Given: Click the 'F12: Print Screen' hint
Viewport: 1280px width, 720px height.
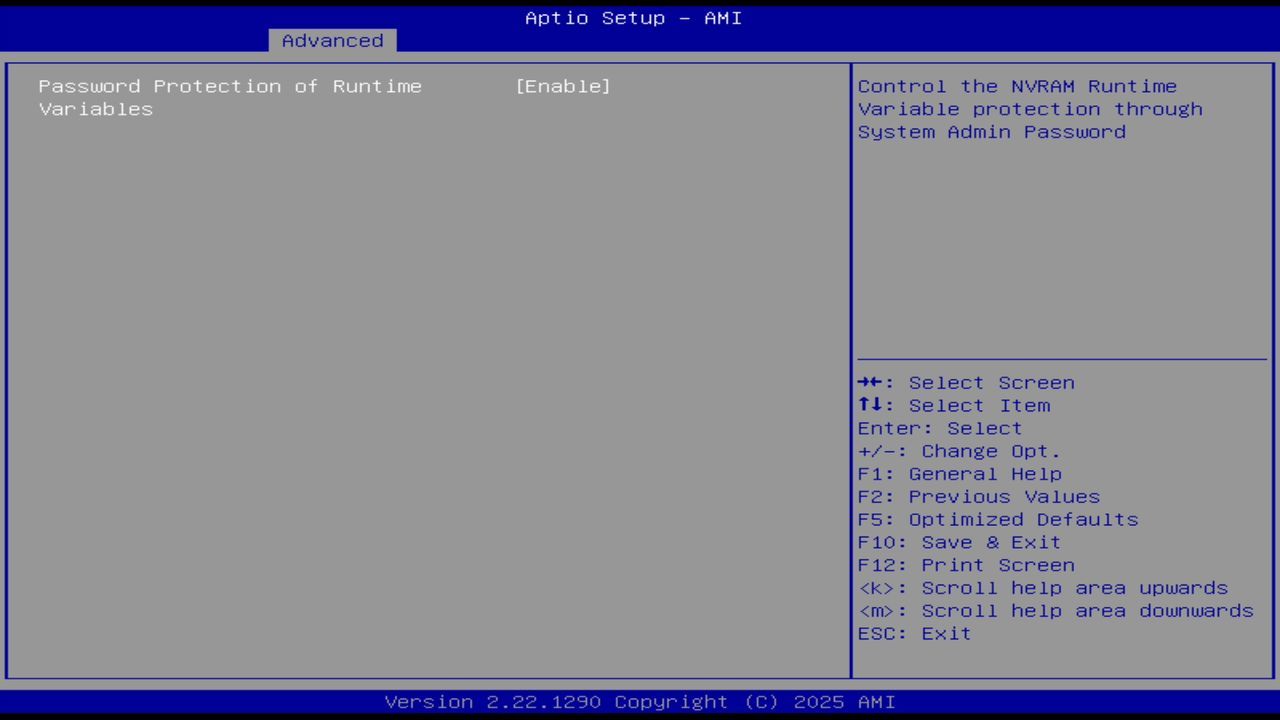Looking at the screenshot, I should [x=966, y=565].
